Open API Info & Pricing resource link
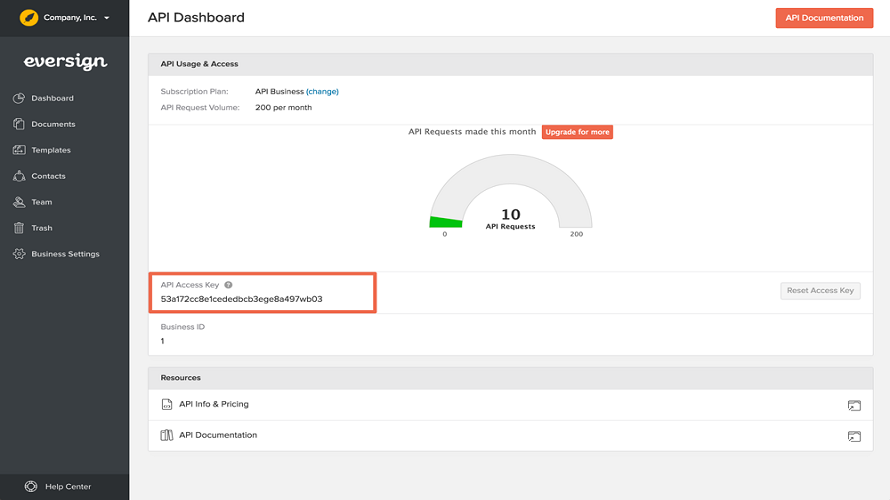This screenshot has height=500, width=890. point(214,404)
